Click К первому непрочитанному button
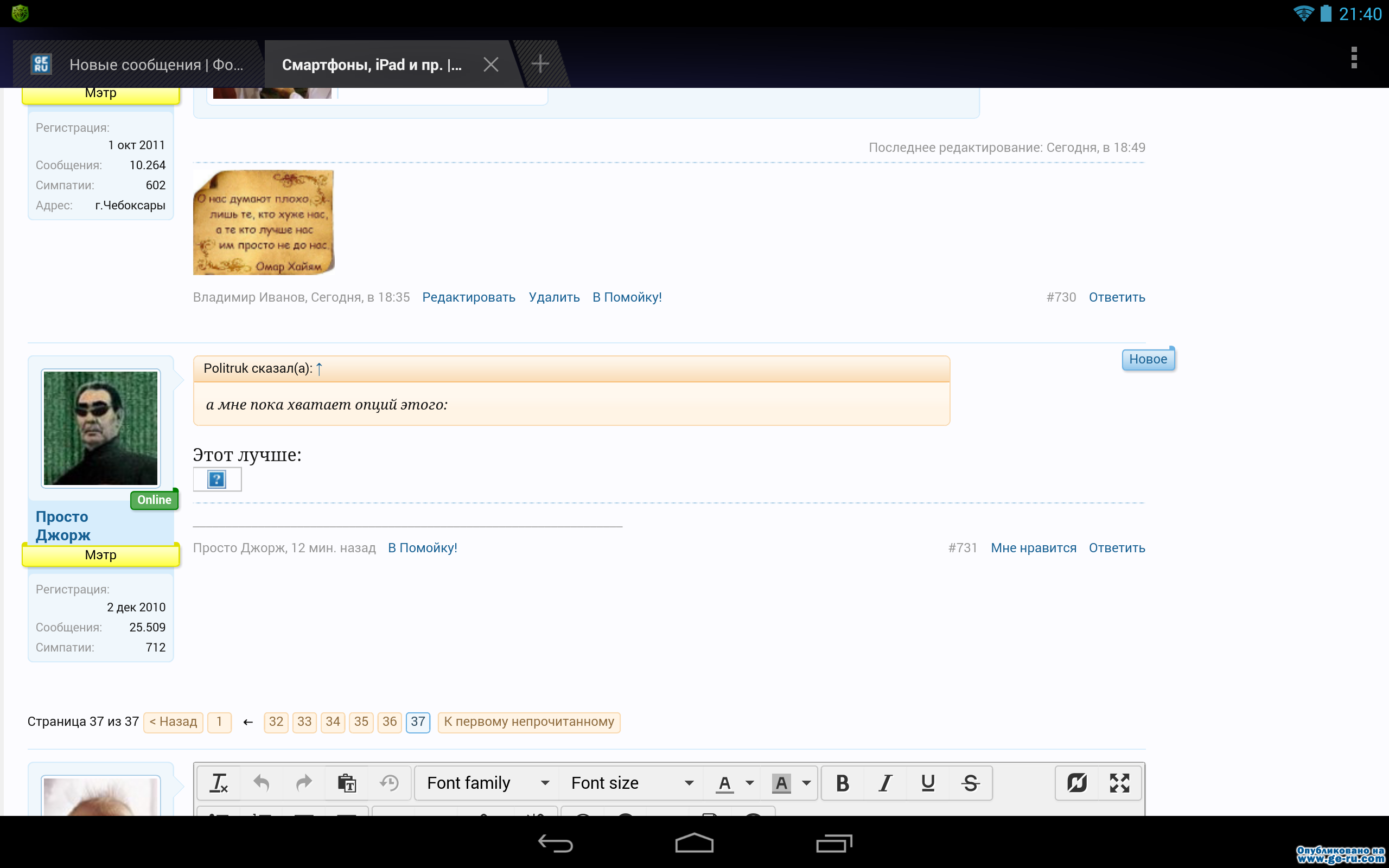Screen dimensions: 1389x868 [x=529, y=721]
